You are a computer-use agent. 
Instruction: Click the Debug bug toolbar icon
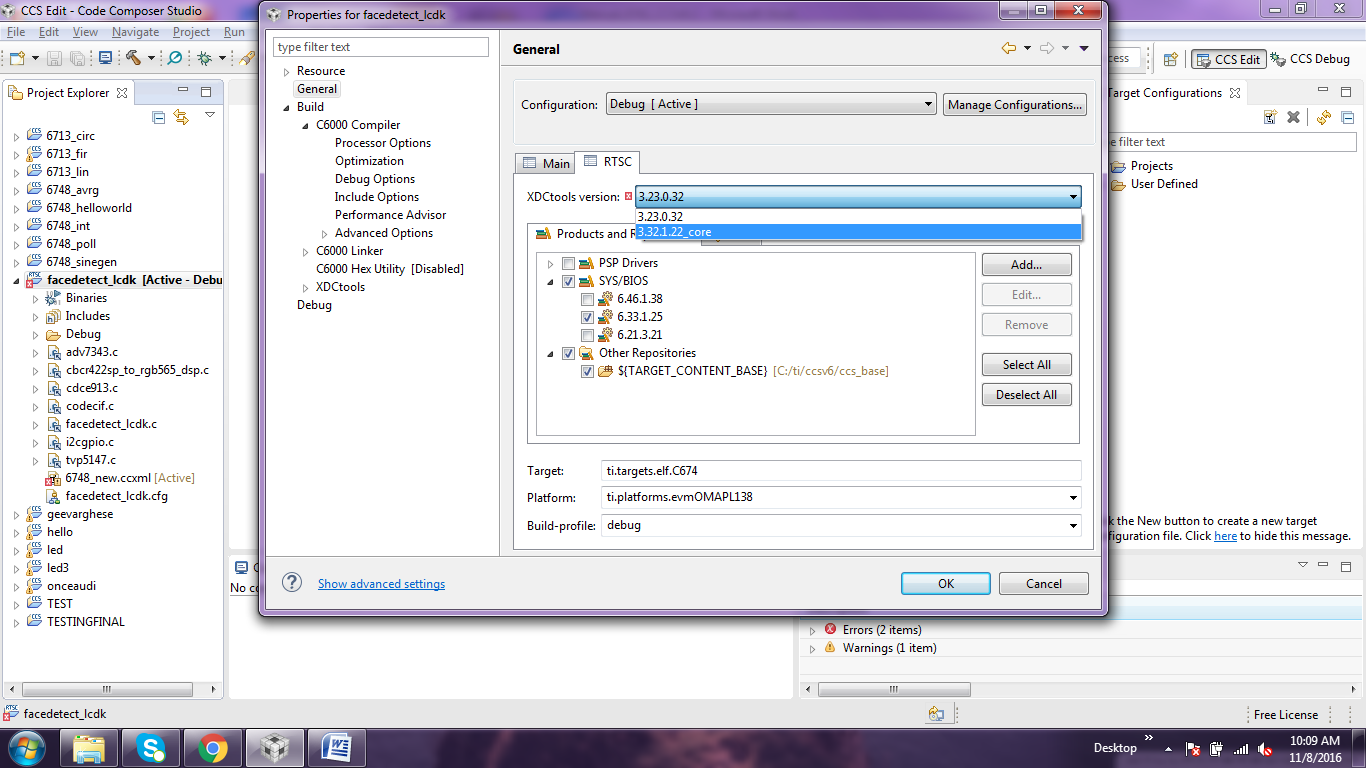(x=204, y=58)
